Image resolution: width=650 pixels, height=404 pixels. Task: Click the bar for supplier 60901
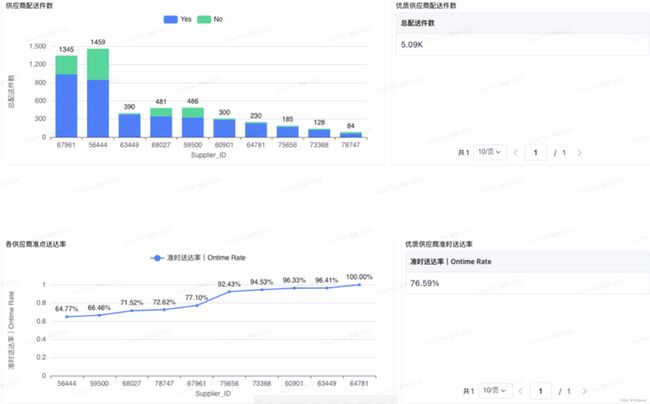pyautogui.click(x=224, y=128)
